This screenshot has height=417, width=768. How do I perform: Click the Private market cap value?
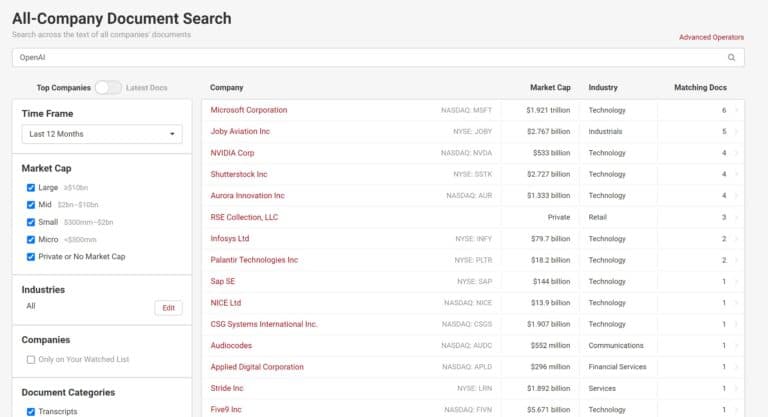pos(559,217)
